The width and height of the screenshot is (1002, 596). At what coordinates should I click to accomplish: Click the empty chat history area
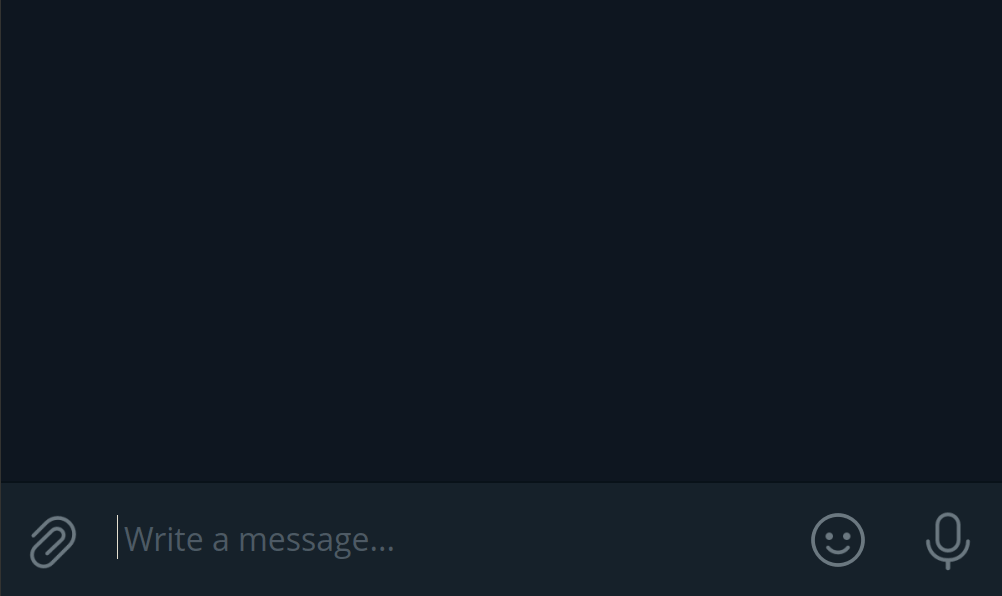coord(501,241)
